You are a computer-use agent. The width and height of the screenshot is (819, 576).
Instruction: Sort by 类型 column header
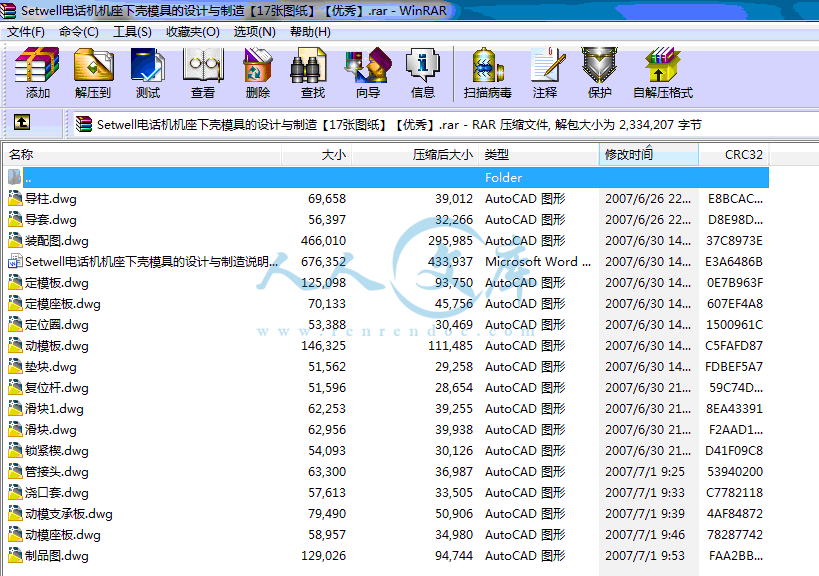click(539, 155)
